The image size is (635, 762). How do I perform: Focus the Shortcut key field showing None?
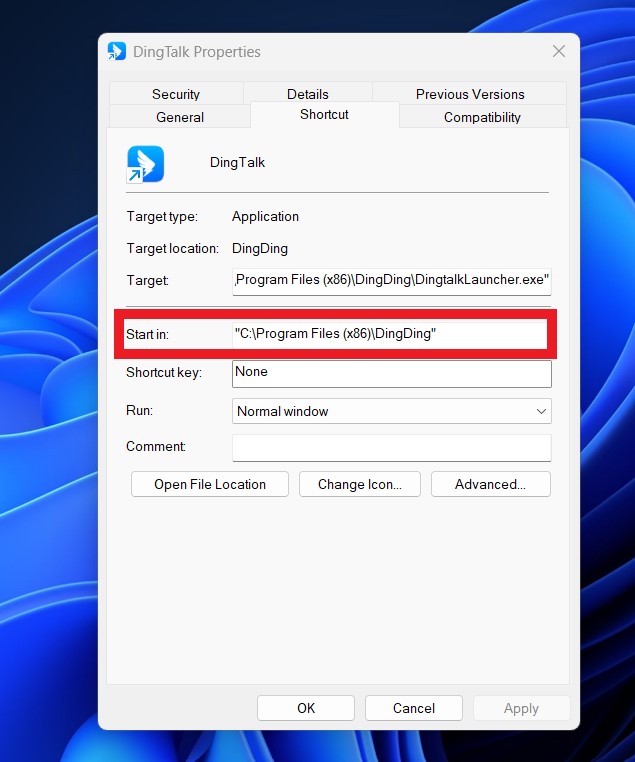392,373
